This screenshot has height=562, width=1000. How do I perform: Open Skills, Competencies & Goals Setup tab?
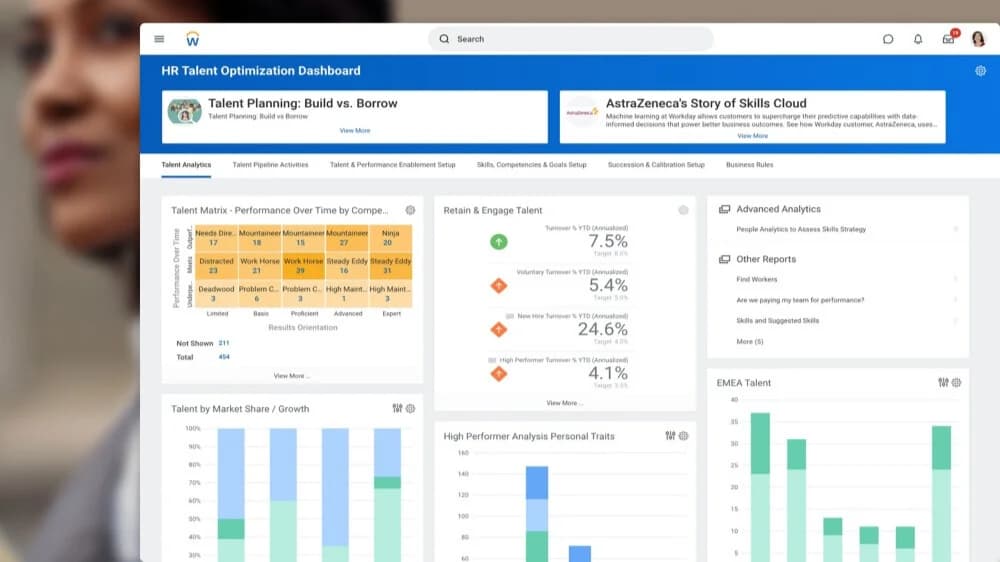[x=531, y=165]
